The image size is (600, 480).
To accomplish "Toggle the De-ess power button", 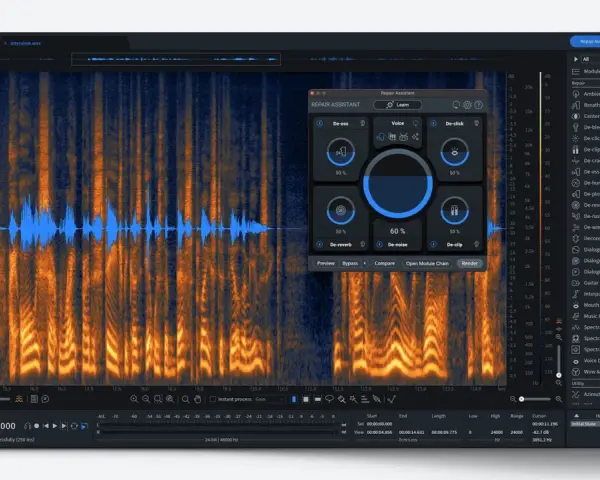I will click(320, 123).
